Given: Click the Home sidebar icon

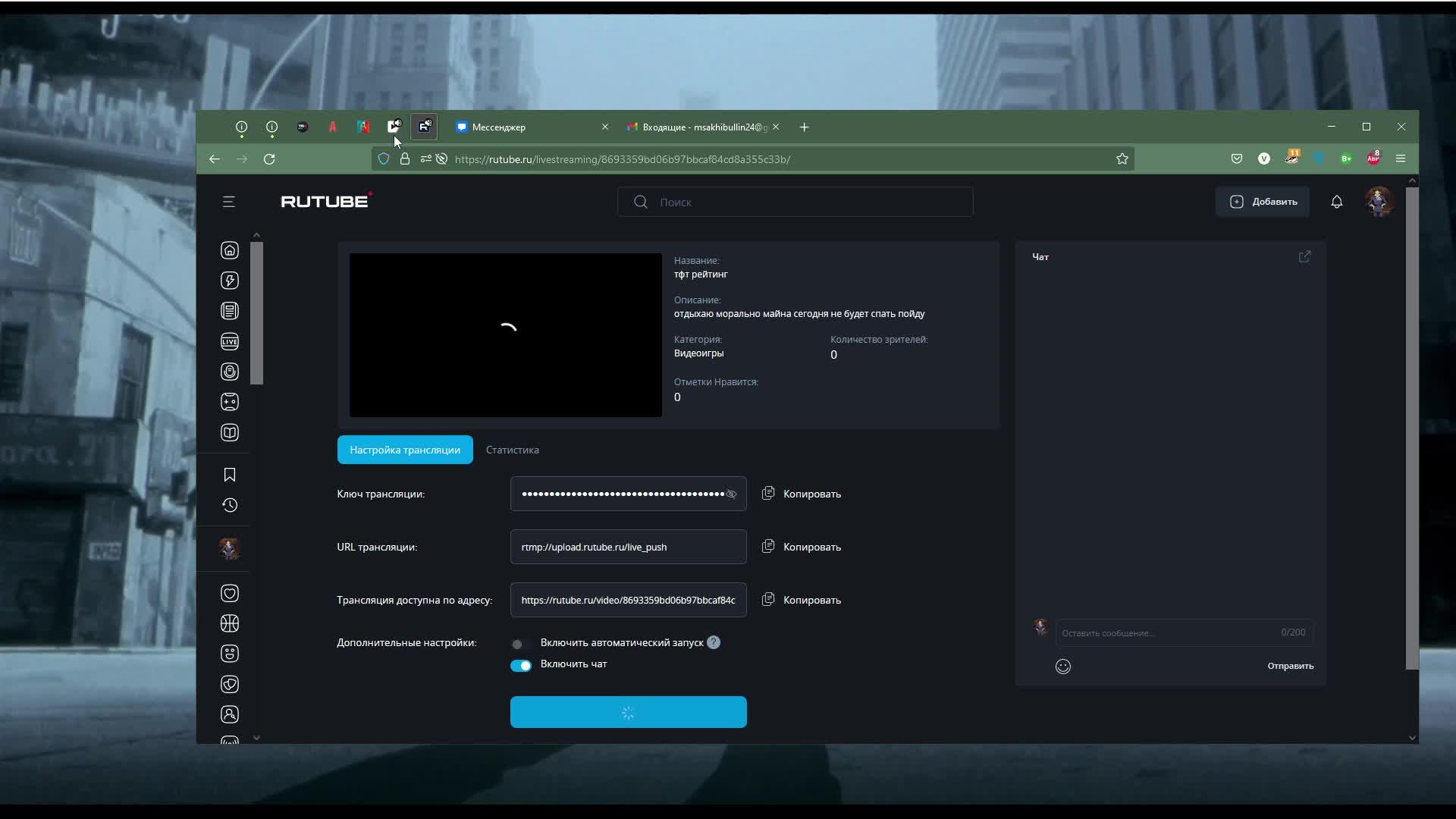Looking at the screenshot, I should [230, 250].
